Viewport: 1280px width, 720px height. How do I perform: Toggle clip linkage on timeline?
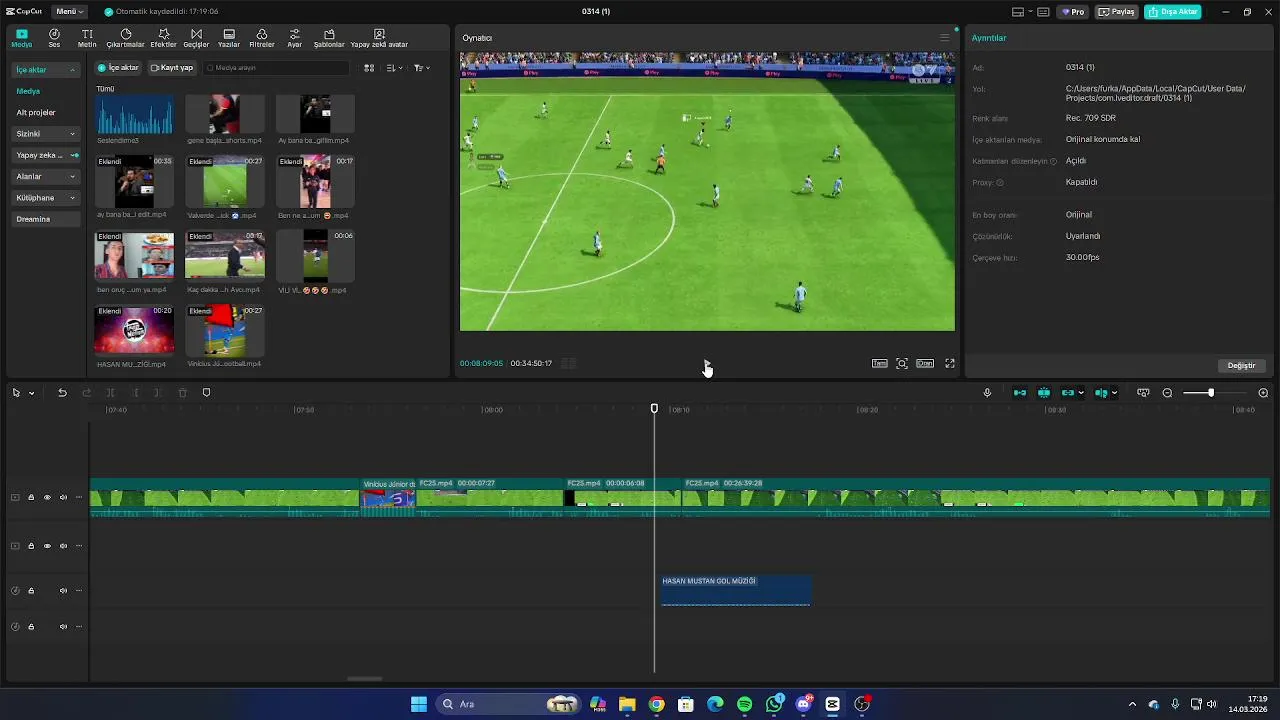(x=1068, y=393)
